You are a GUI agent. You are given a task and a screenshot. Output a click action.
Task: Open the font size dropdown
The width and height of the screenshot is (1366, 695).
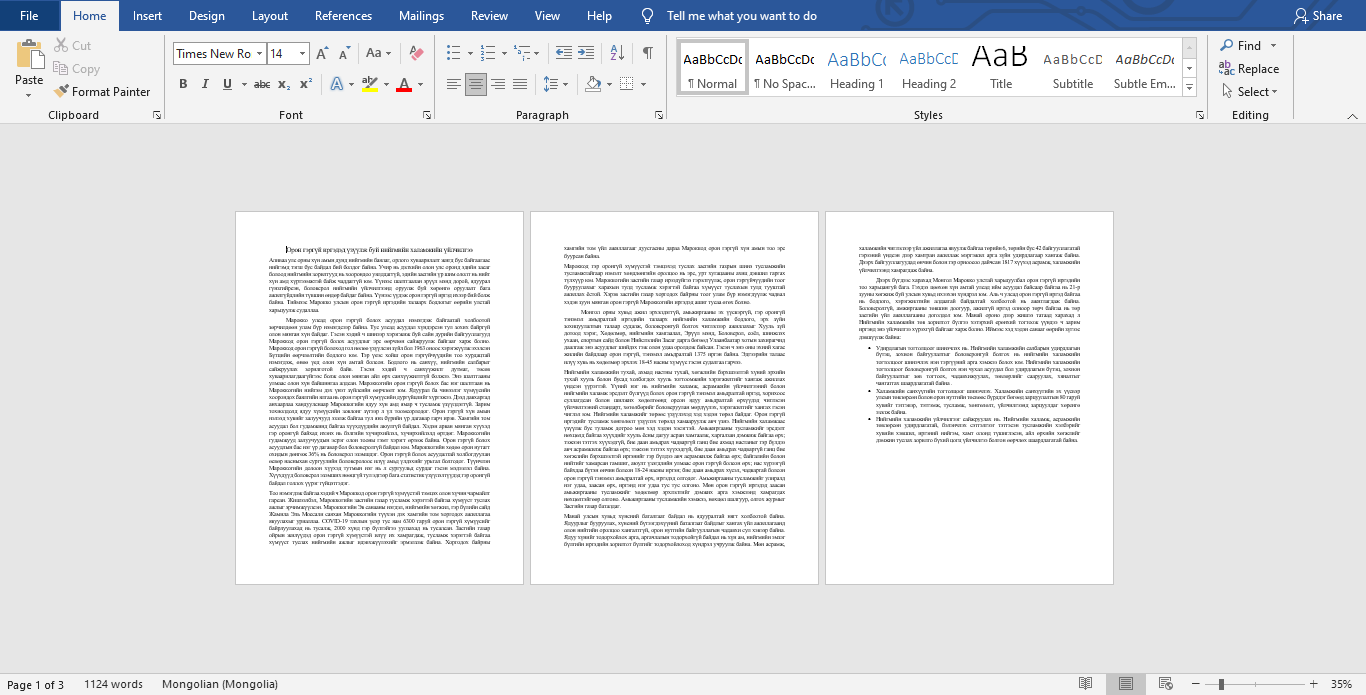(303, 54)
